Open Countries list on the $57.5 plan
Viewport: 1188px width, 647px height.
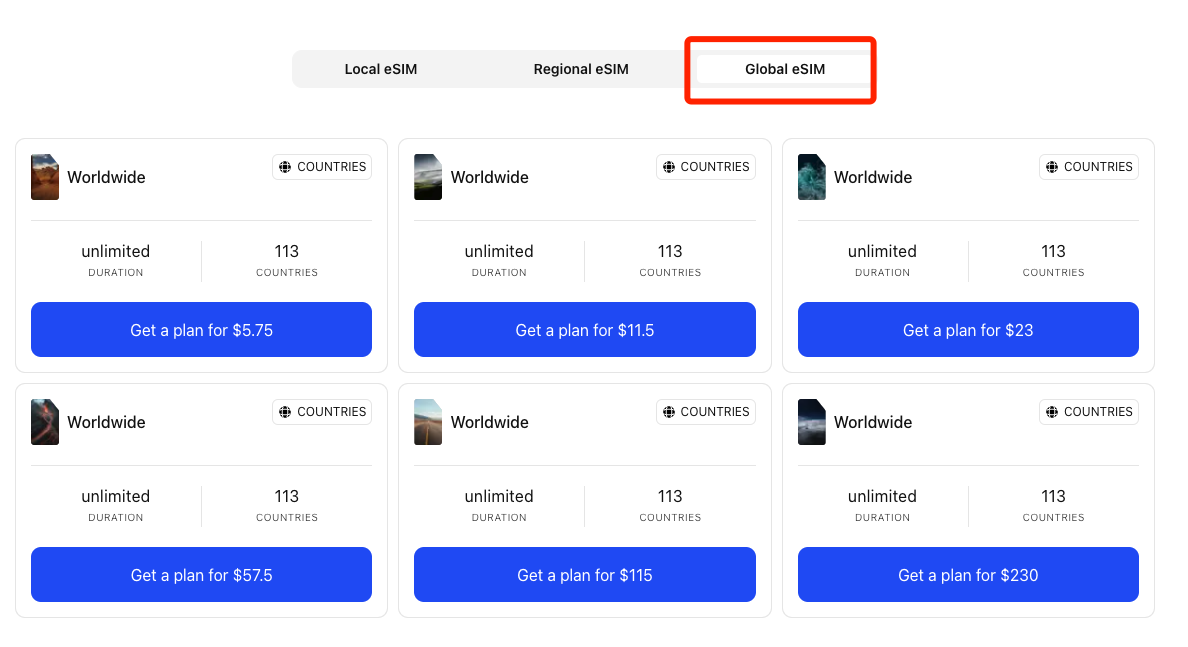pyautogui.click(x=322, y=412)
